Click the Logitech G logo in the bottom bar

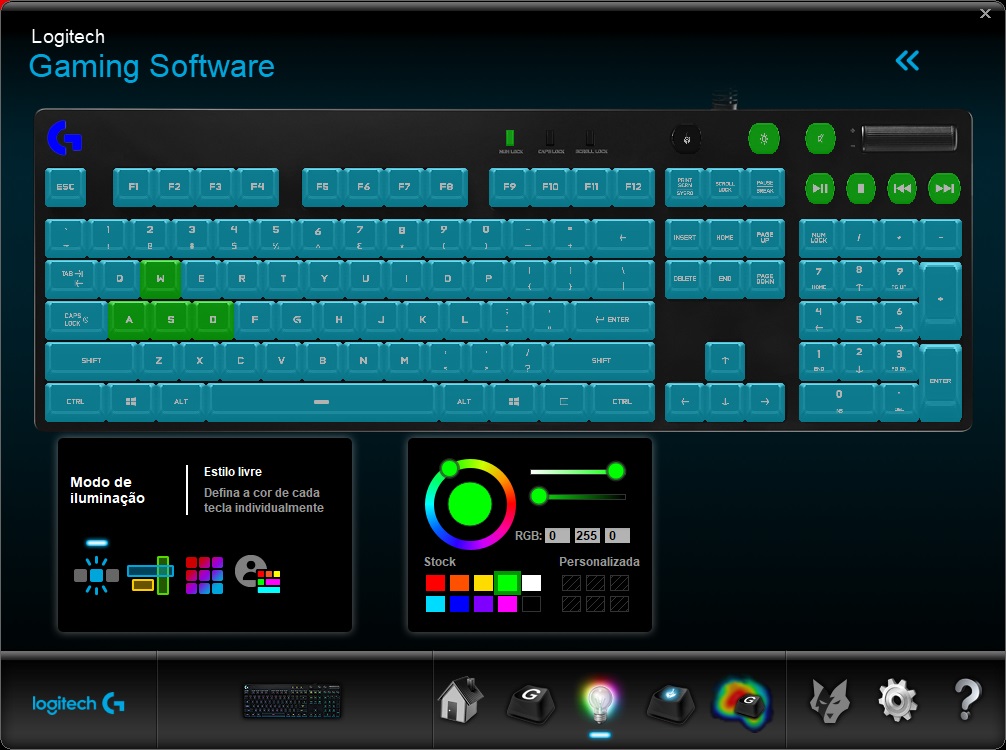pyautogui.click(x=78, y=704)
